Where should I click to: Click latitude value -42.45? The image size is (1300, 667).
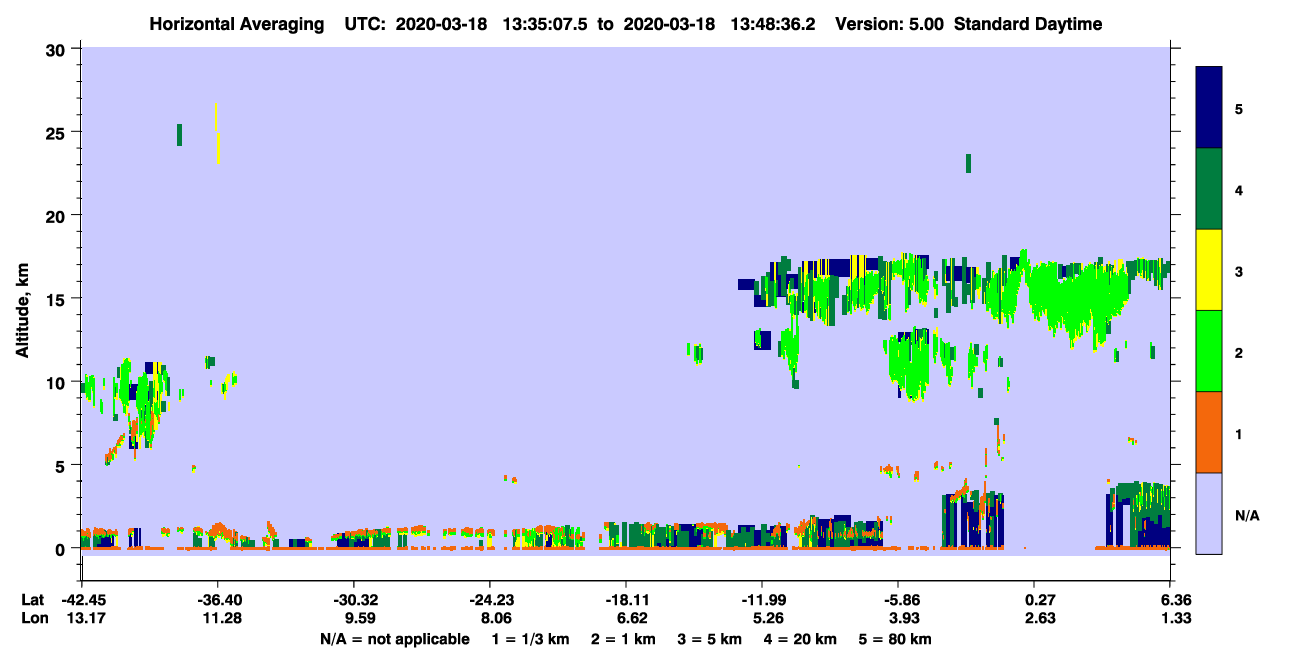tap(82, 600)
